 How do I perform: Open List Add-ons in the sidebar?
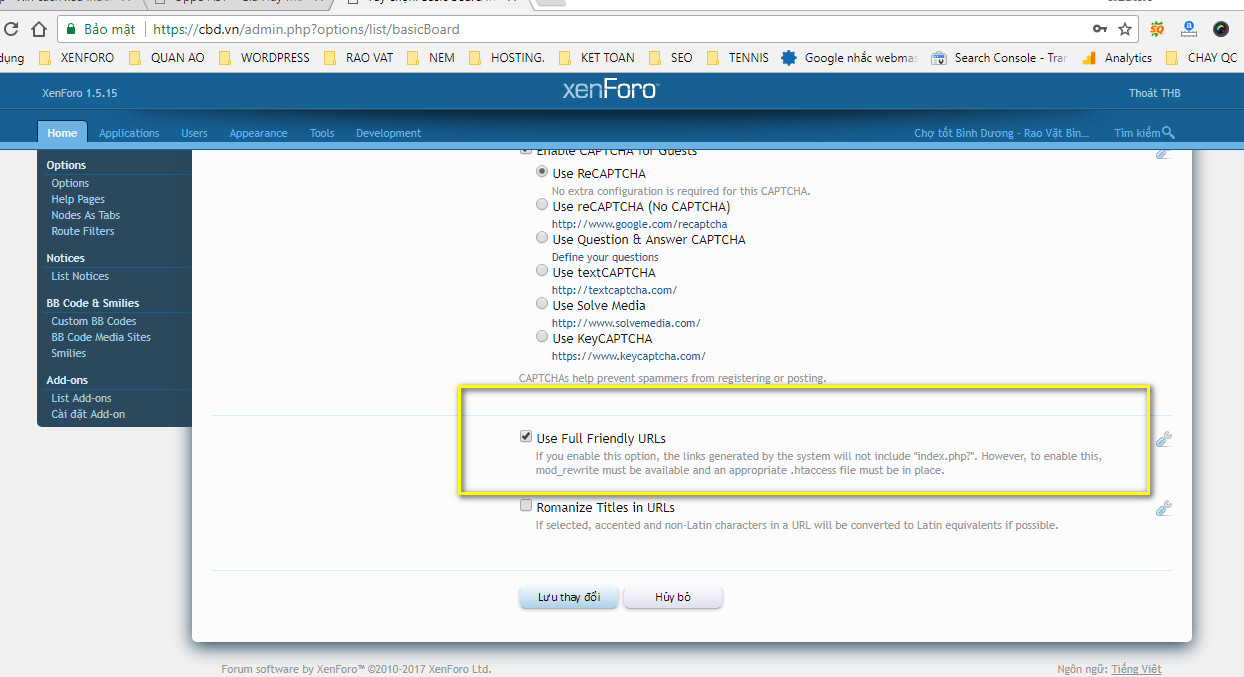click(x=81, y=398)
